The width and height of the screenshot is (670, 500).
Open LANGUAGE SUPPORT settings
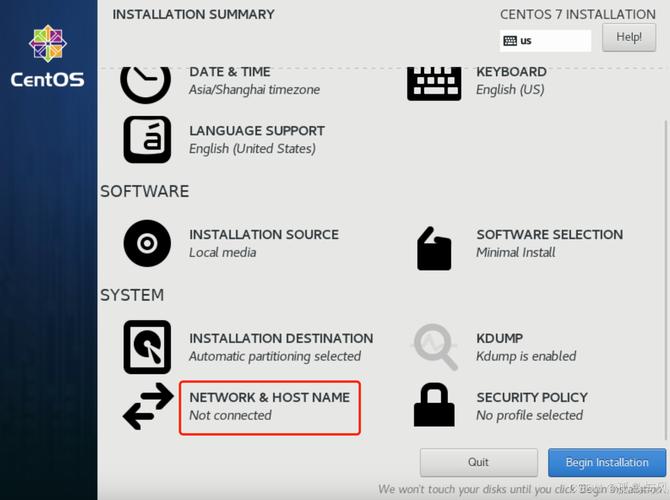pos(257,131)
